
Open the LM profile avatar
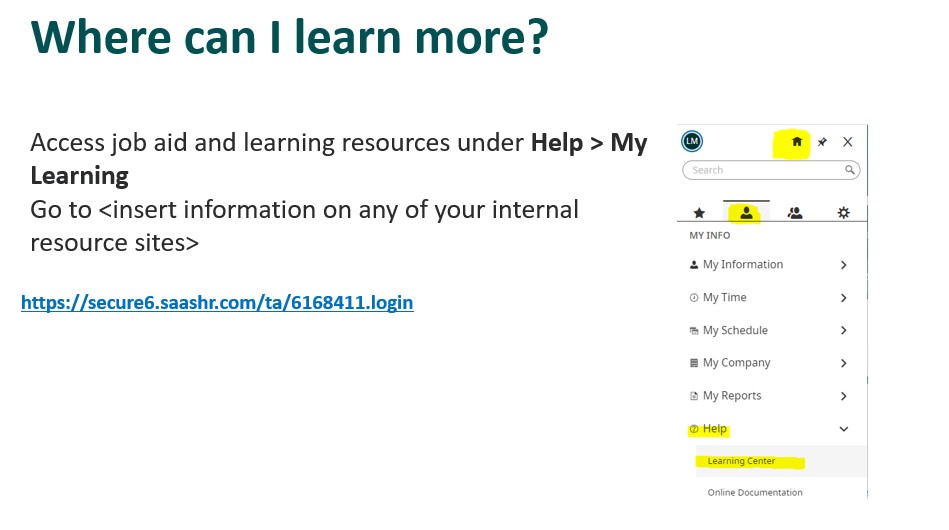(x=692, y=142)
